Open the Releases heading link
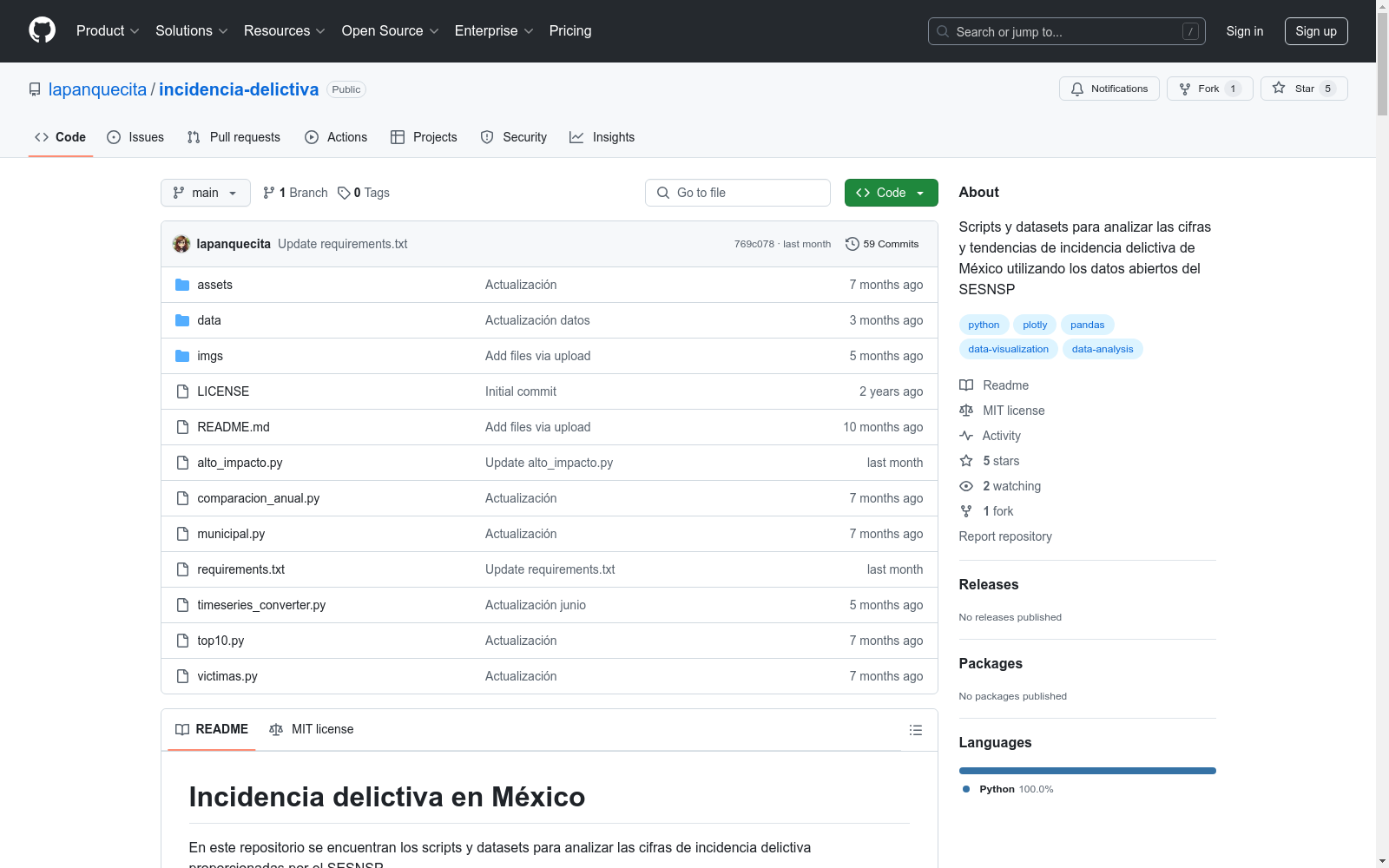Screen dimensions: 1389x868 tap(989, 584)
